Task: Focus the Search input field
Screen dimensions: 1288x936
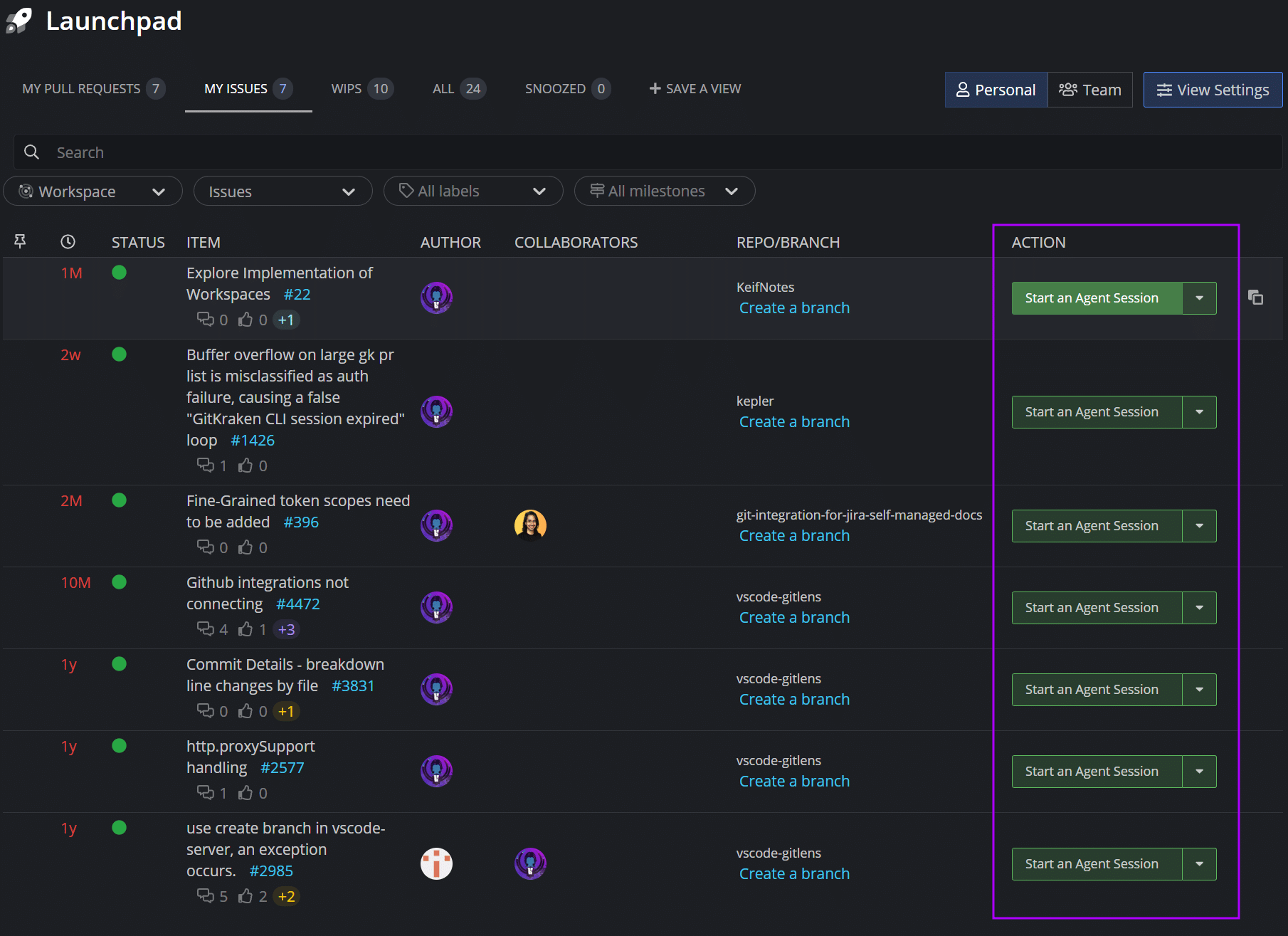Action: [x=648, y=152]
